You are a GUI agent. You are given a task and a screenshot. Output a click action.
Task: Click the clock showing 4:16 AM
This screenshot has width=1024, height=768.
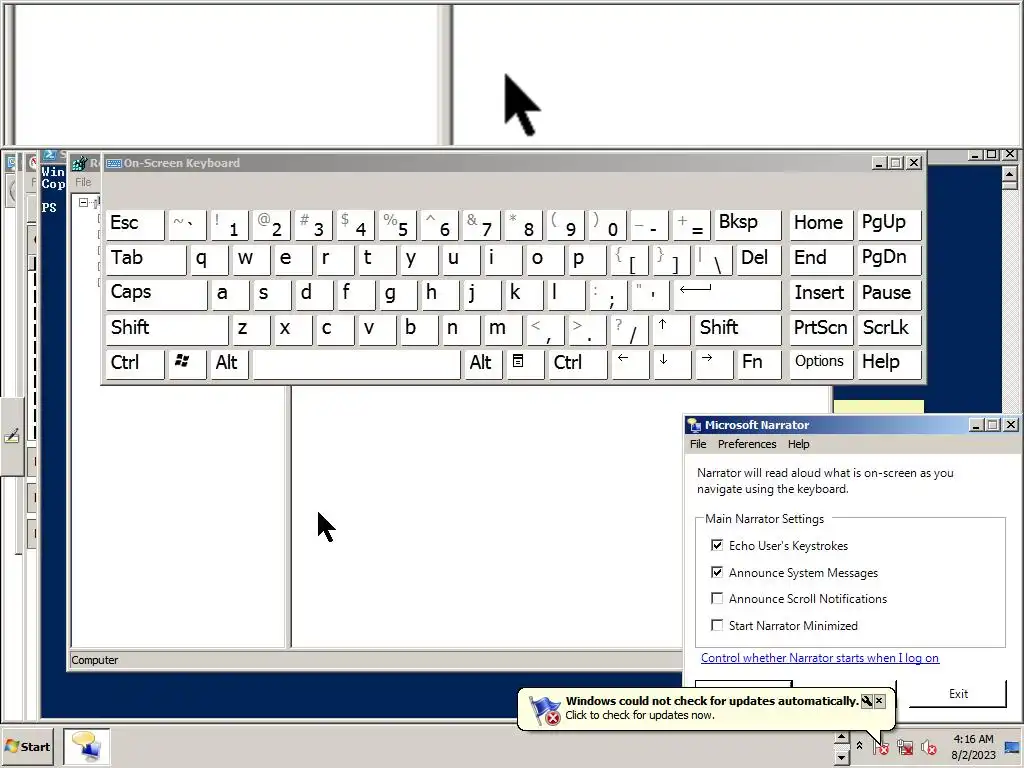973,739
